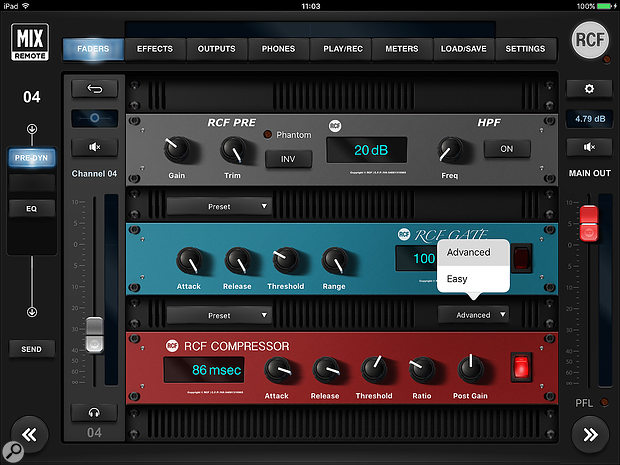Click the RCF PRE Gain knob
620x465 pixels.
coord(176,150)
